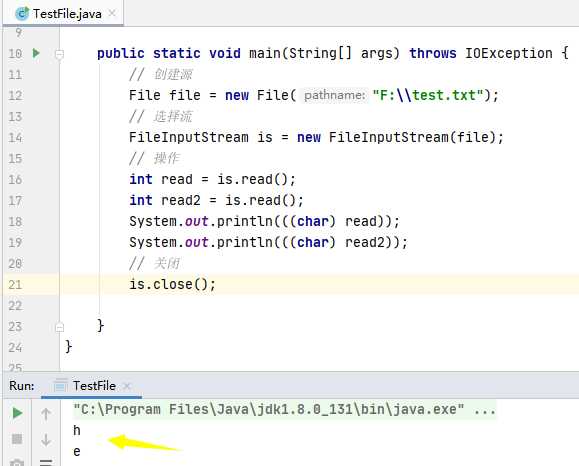Screen dimensions: 579x466
Task: Click 'int read = is.read();' on line 16
Action: pyautogui.click(x=212, y=179)
